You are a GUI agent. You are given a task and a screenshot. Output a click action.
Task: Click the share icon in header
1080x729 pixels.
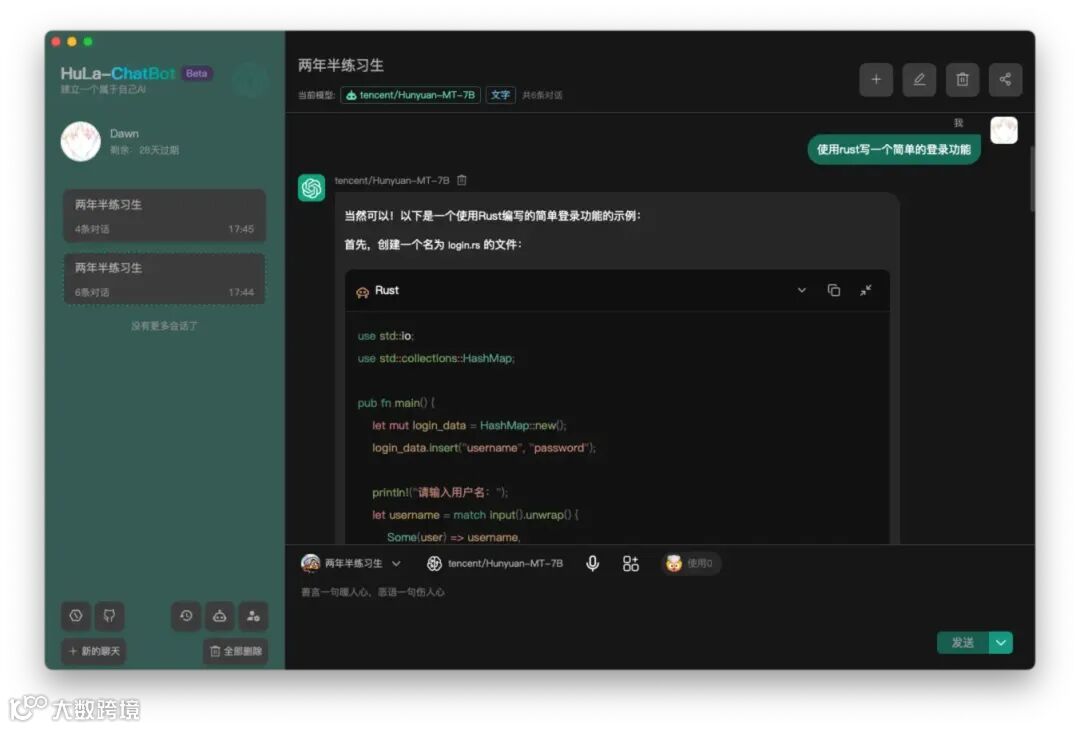[x=1005, y=80]
